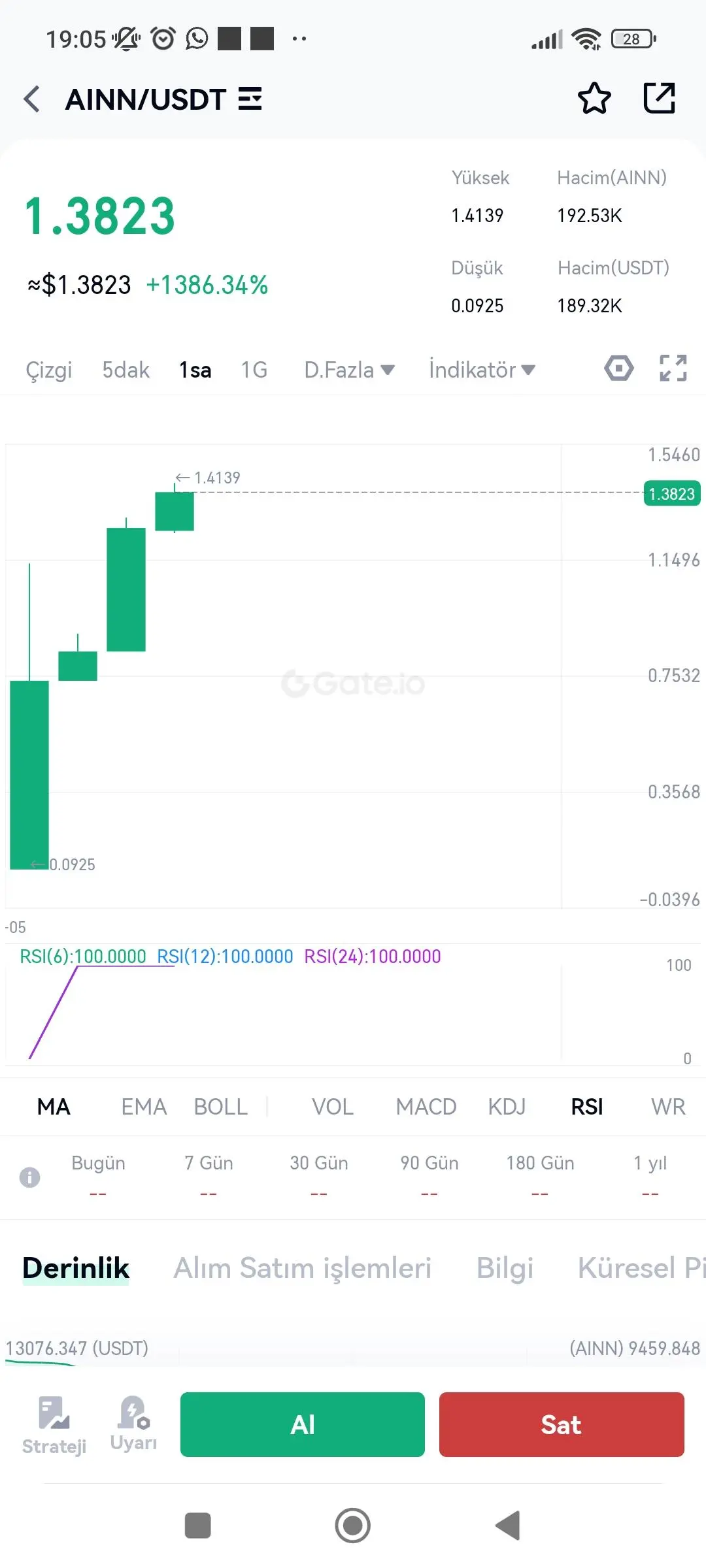Screen dimensions: 706x1568
Task: Enable the MACD indicator
Action: click(426, 1107)
